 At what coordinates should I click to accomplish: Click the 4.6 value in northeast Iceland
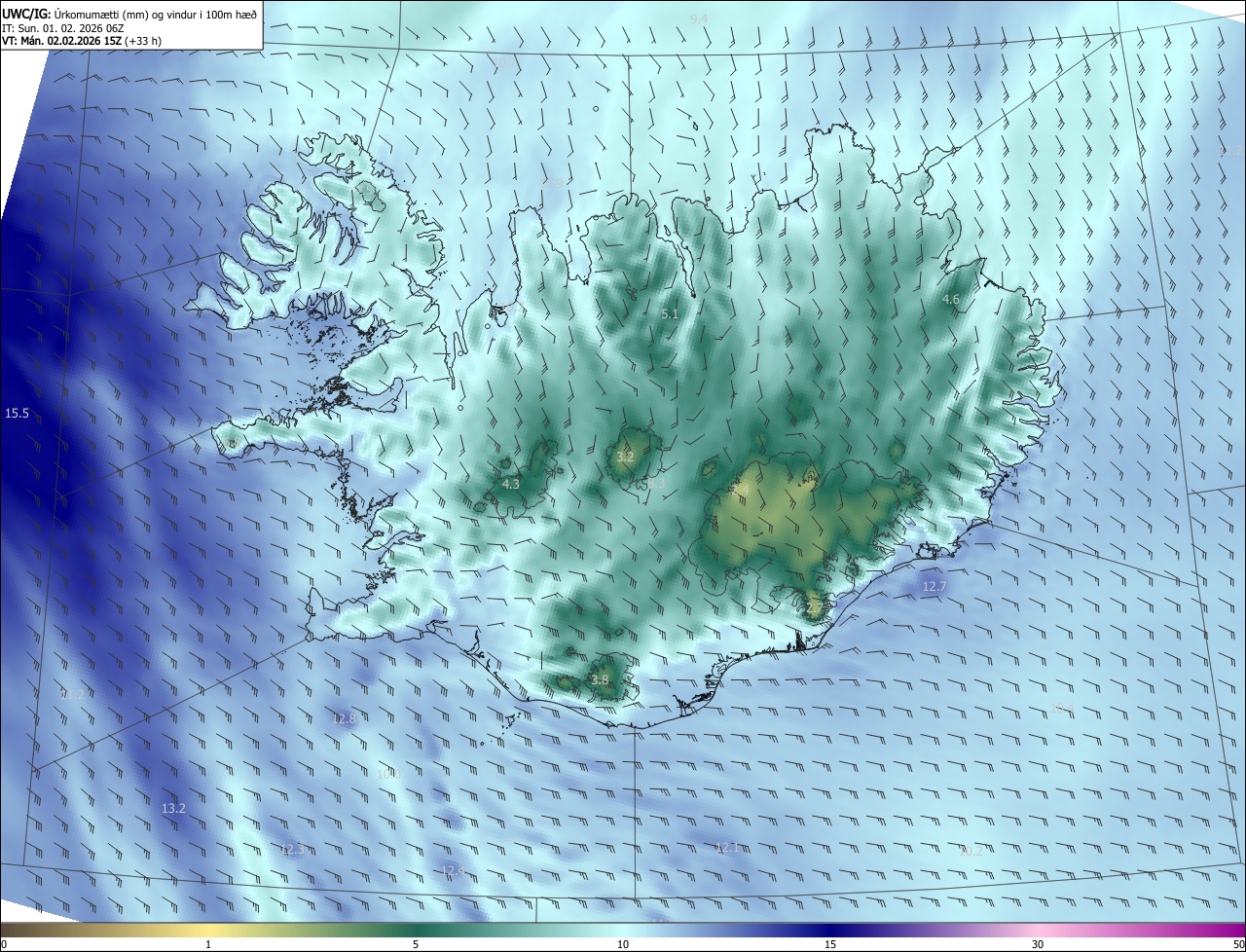(x=951, y=300)
